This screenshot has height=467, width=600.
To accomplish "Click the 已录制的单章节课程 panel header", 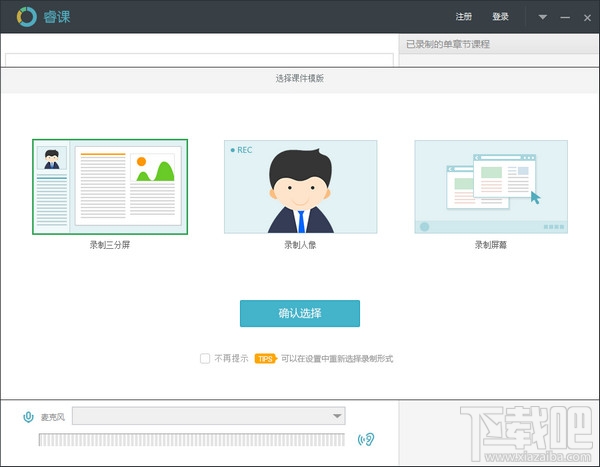I will point(499,44).
